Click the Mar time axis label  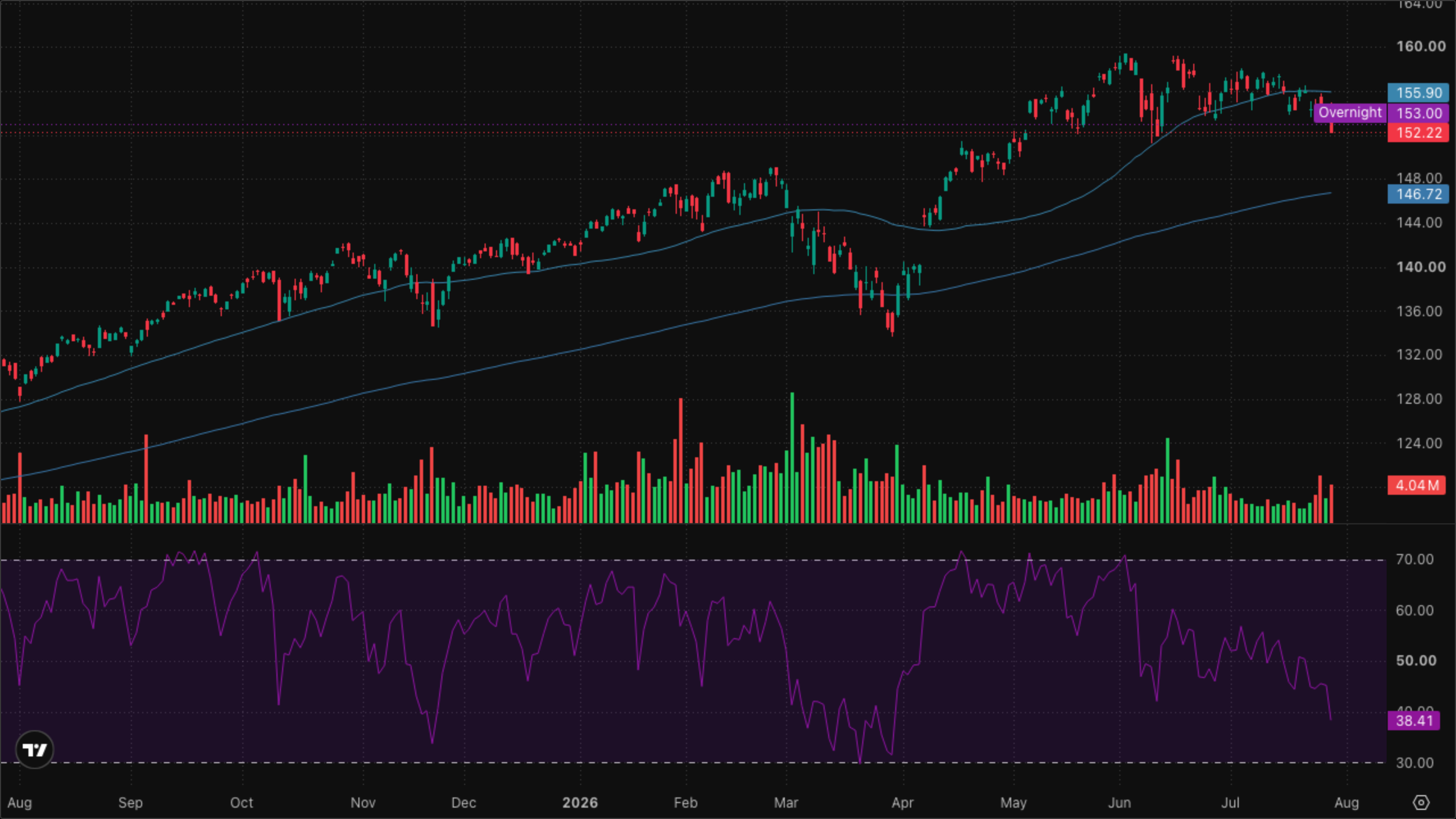point(786,803)
